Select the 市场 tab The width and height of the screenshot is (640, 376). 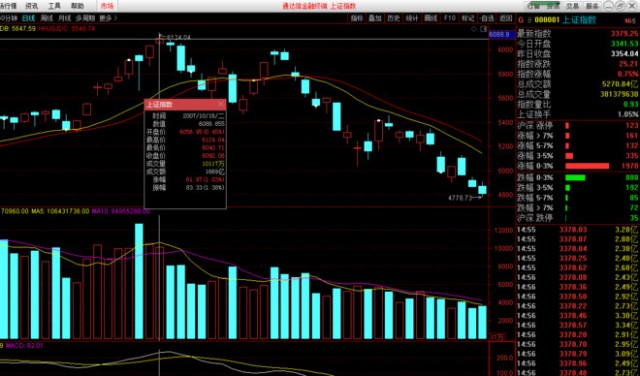pos(107,6)
